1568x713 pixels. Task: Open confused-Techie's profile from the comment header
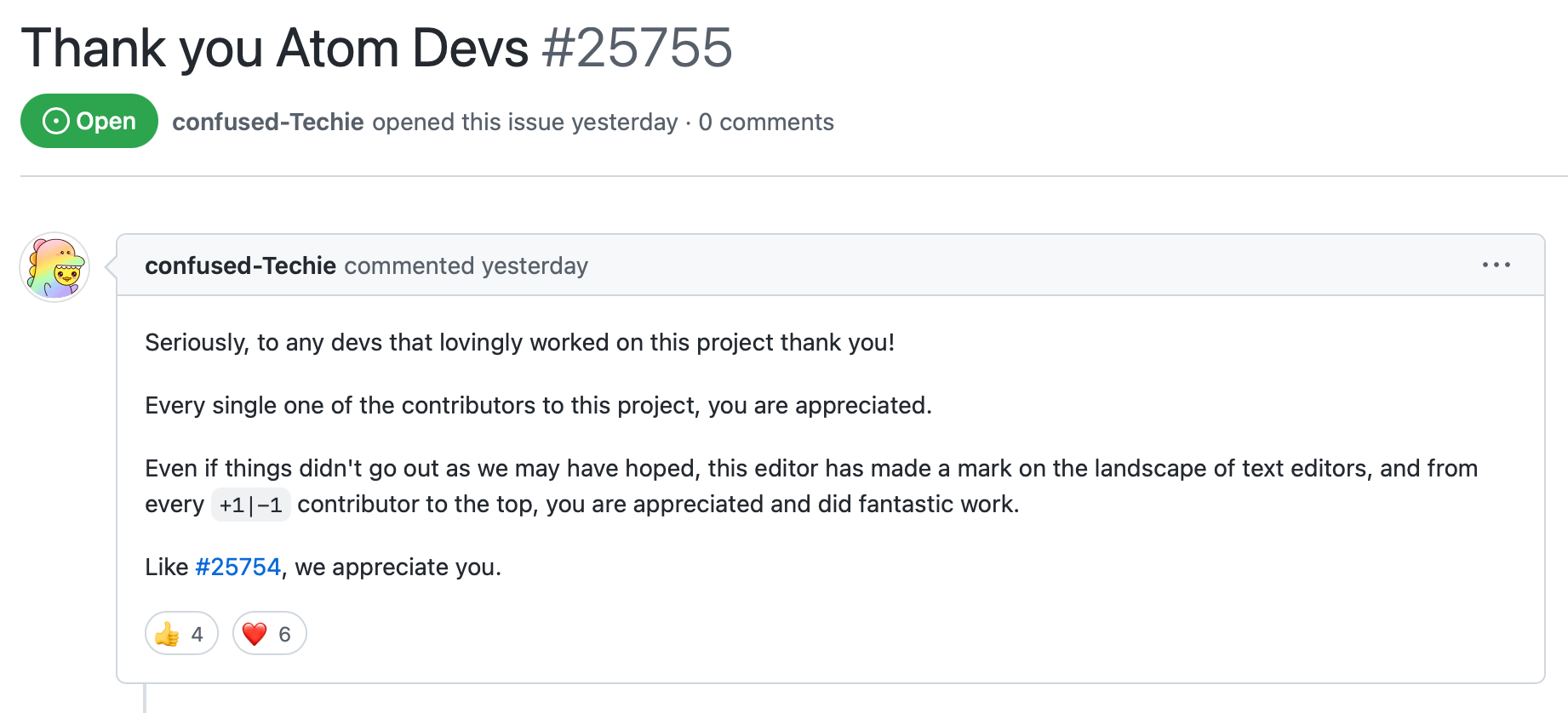coord(241,265)
